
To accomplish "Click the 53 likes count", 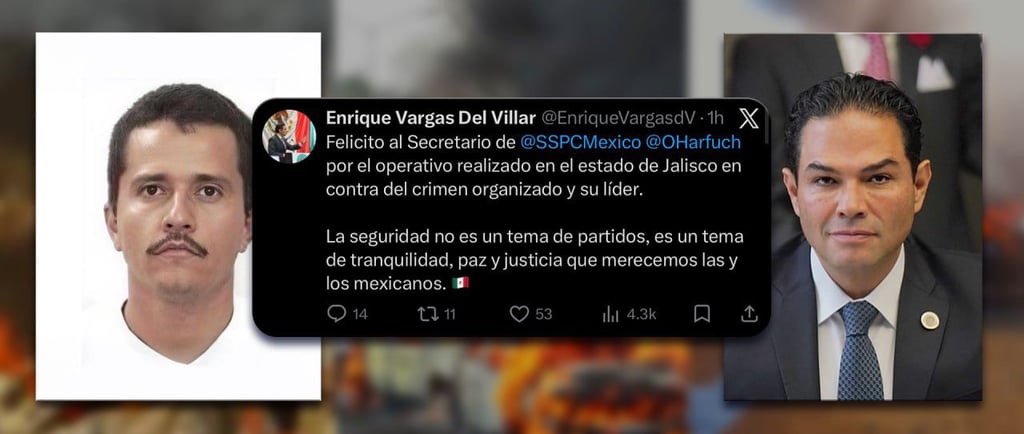I will tap(543, 314).
